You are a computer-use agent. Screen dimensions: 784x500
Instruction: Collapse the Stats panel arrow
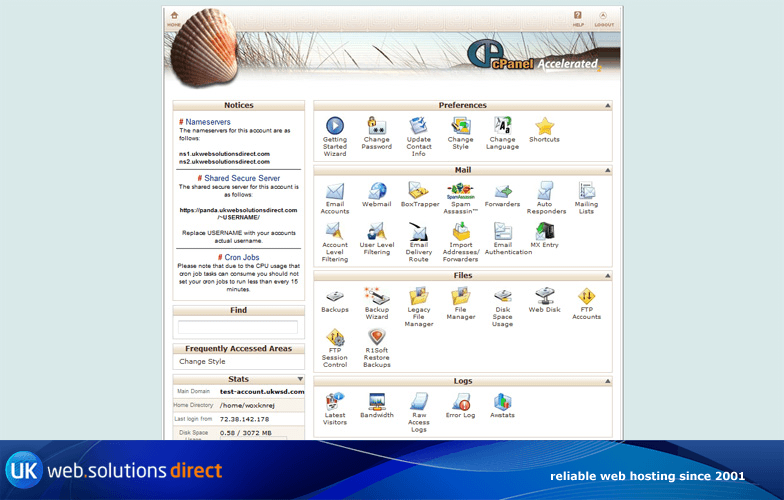point(298,379)
